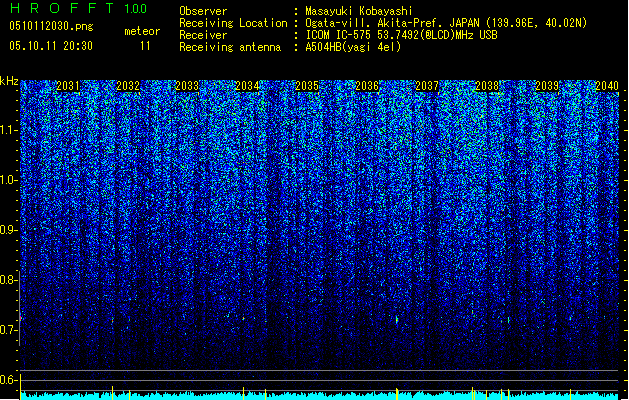Click the red echo spot at spectrogram left edge
The image size is (629, 400).
pos(20,318)
